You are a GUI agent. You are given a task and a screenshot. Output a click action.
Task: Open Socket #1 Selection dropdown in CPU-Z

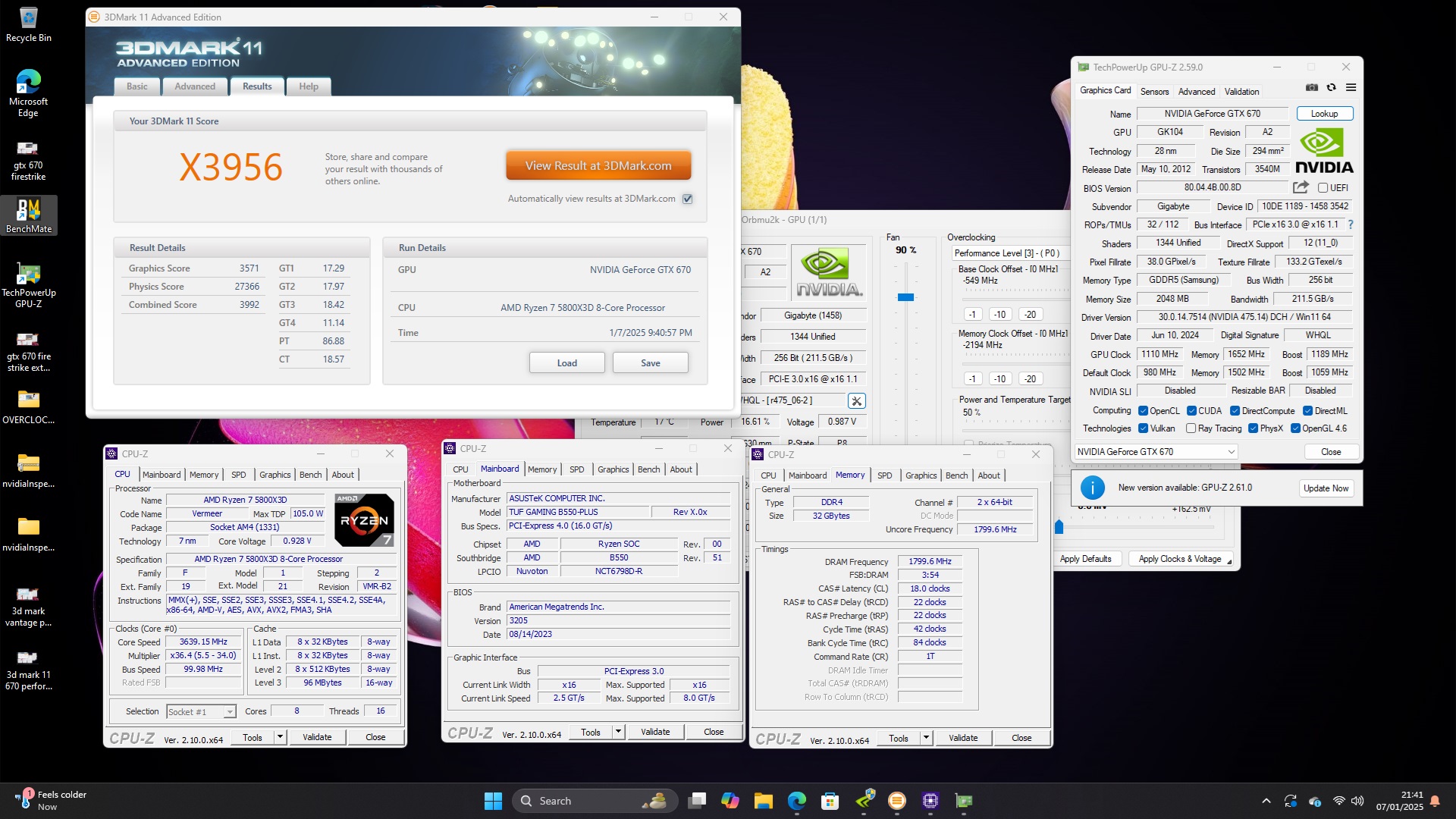click(201, 711)
